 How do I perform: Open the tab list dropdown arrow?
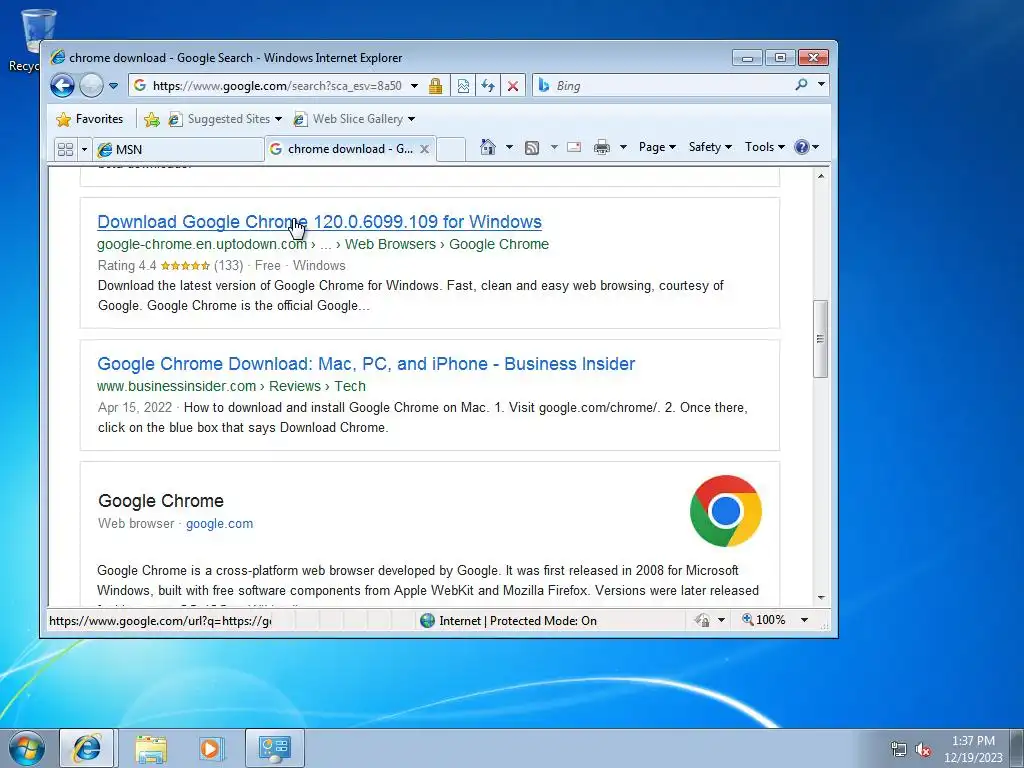(84, 150)
